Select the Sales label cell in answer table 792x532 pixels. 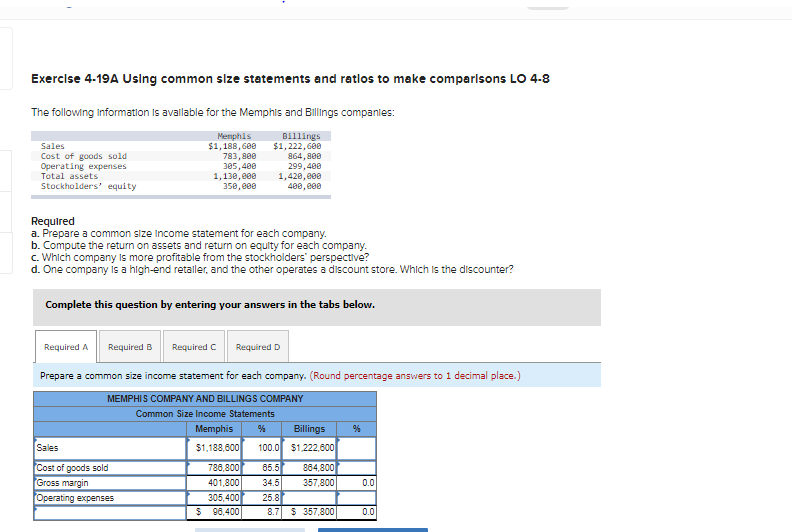point(110,448)
